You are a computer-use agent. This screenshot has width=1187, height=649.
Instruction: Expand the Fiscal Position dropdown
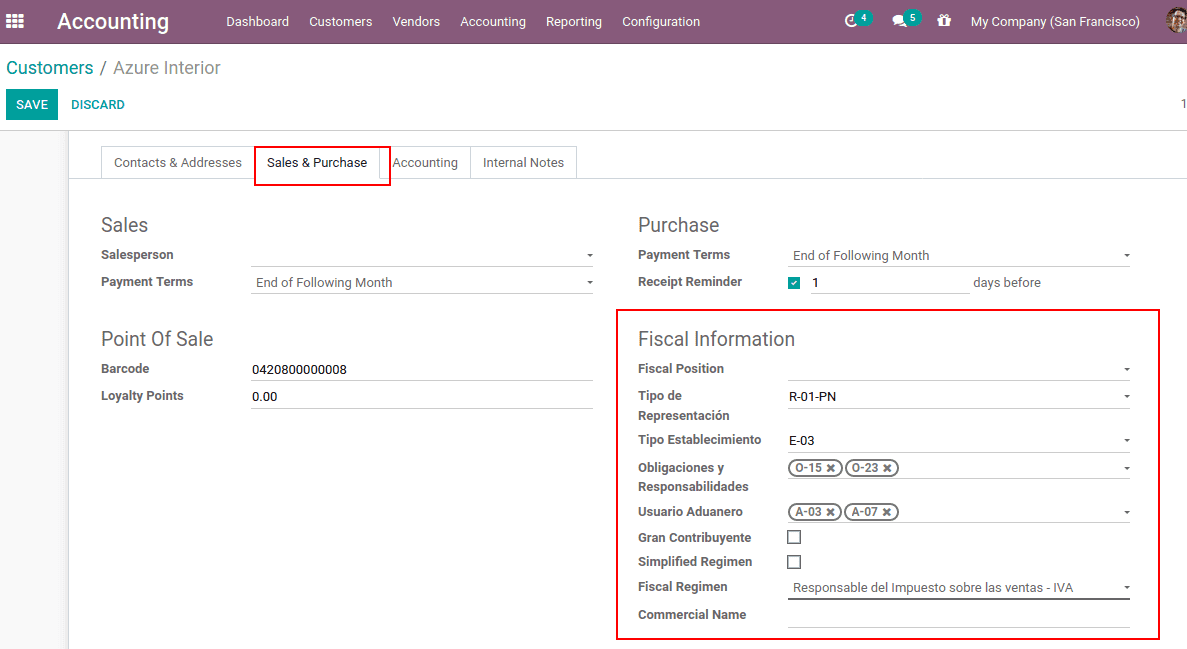point(1126,370)
